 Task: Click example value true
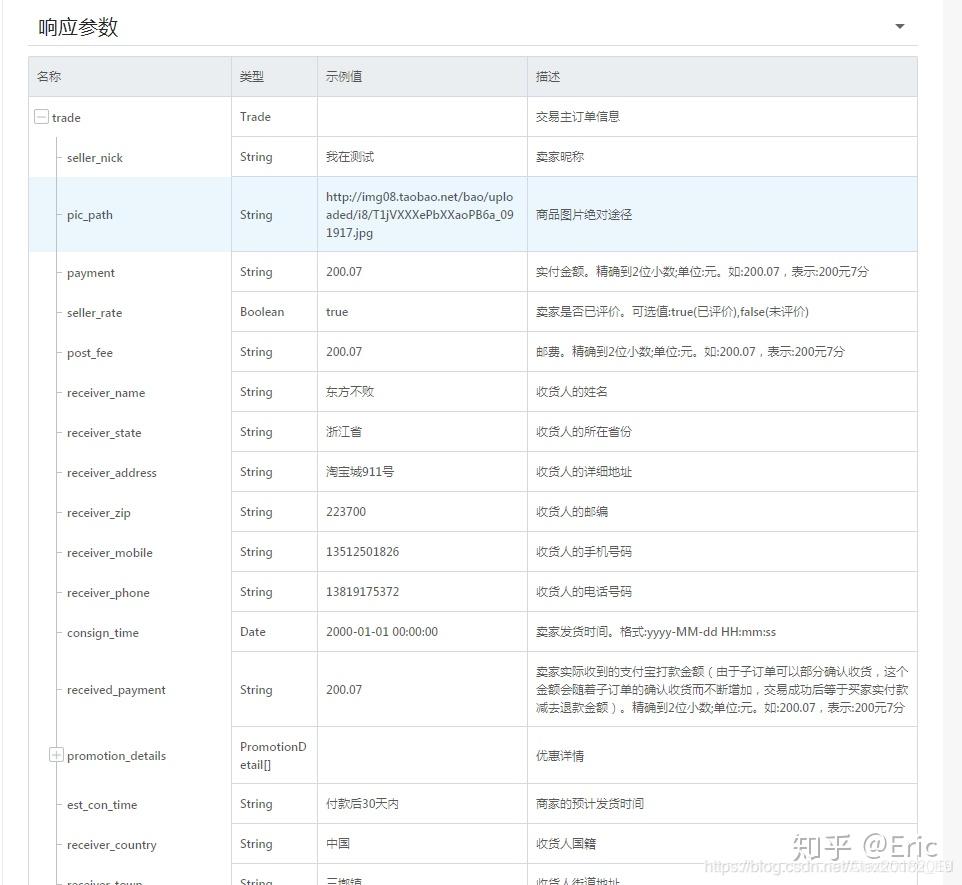(337, 312)
